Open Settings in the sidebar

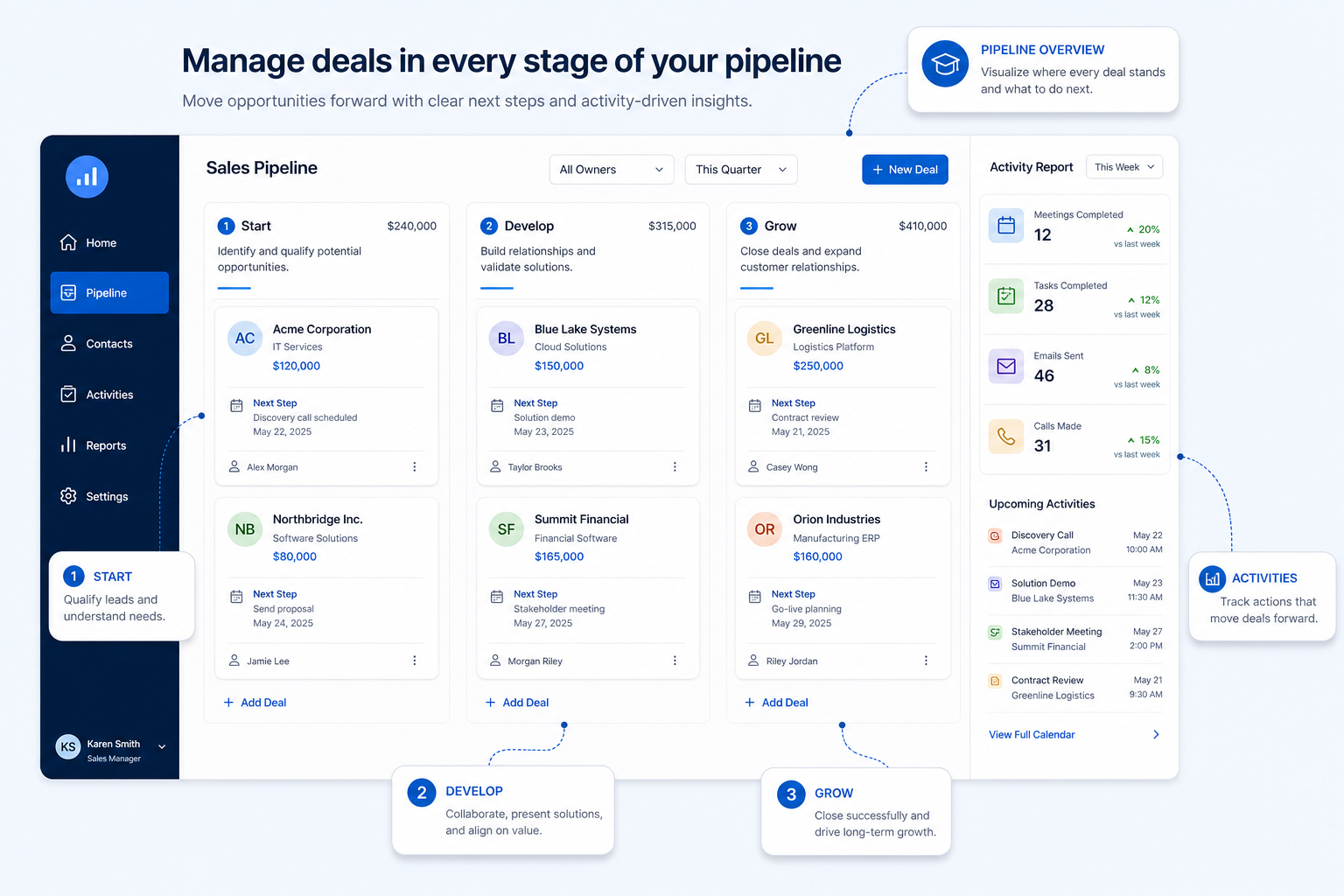pos(109,496)
